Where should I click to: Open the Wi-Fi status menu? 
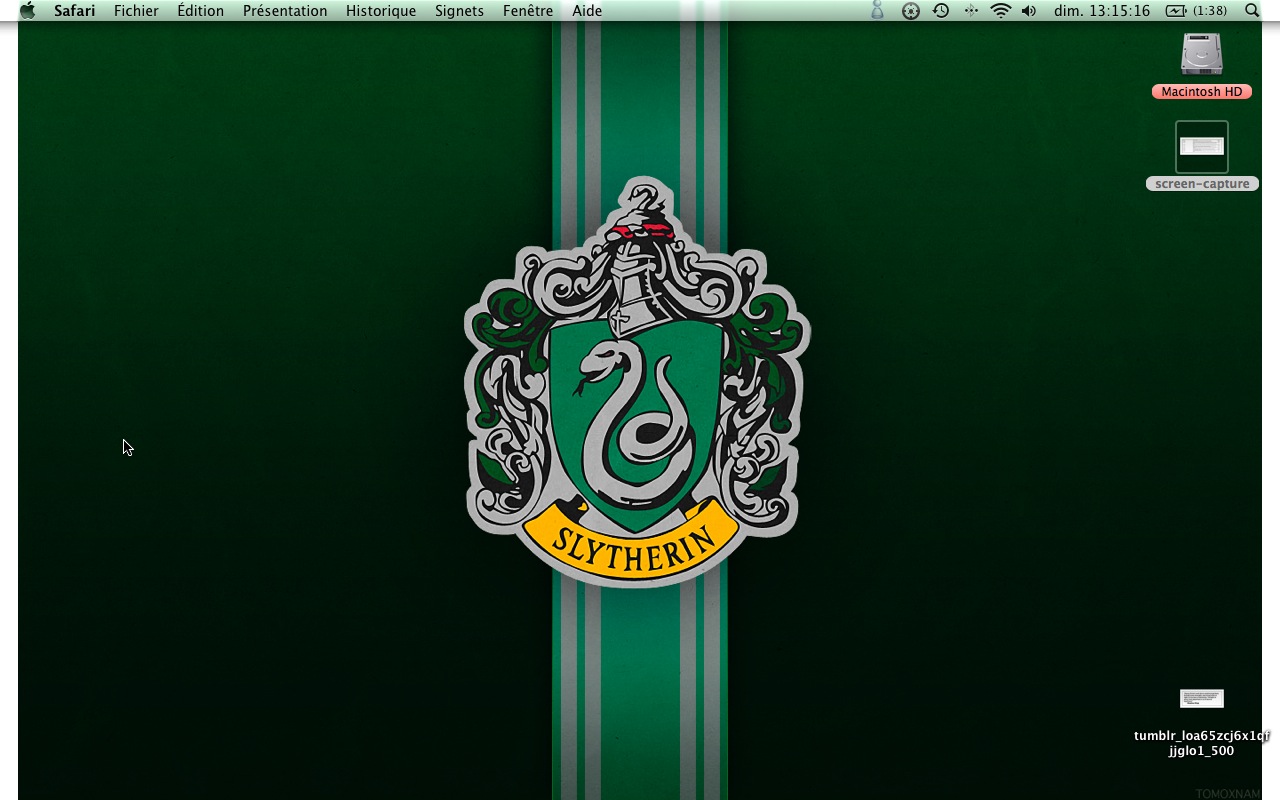[1001, 11]
